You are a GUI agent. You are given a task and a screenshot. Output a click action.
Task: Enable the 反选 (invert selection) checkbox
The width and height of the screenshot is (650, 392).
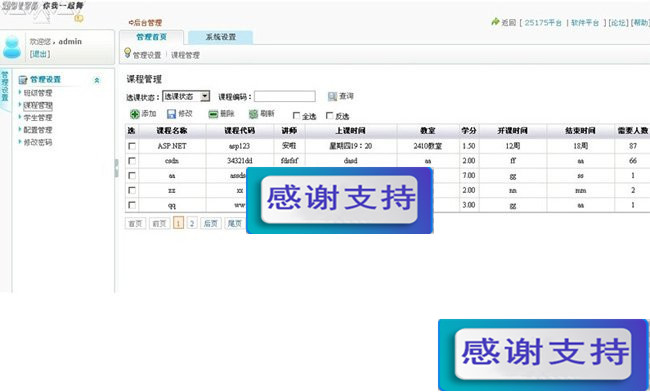(x=330, y=116)
